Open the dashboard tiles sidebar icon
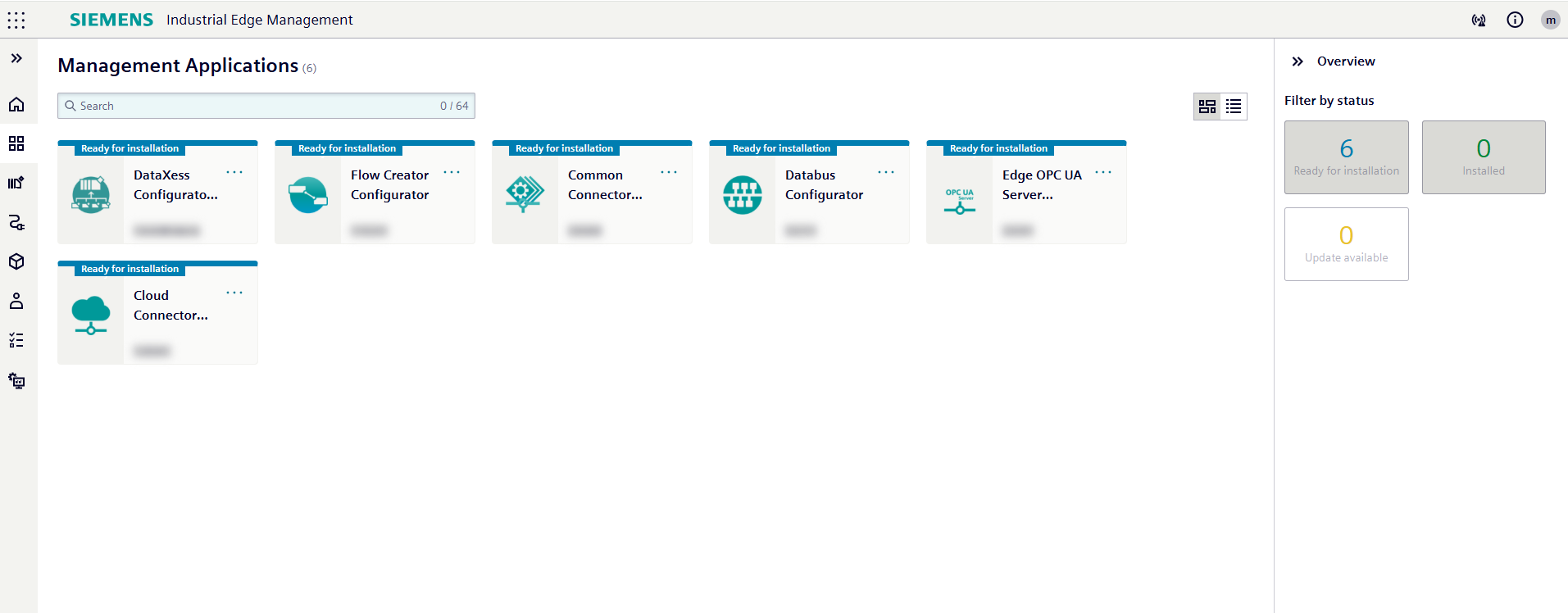 pos(16,143)
